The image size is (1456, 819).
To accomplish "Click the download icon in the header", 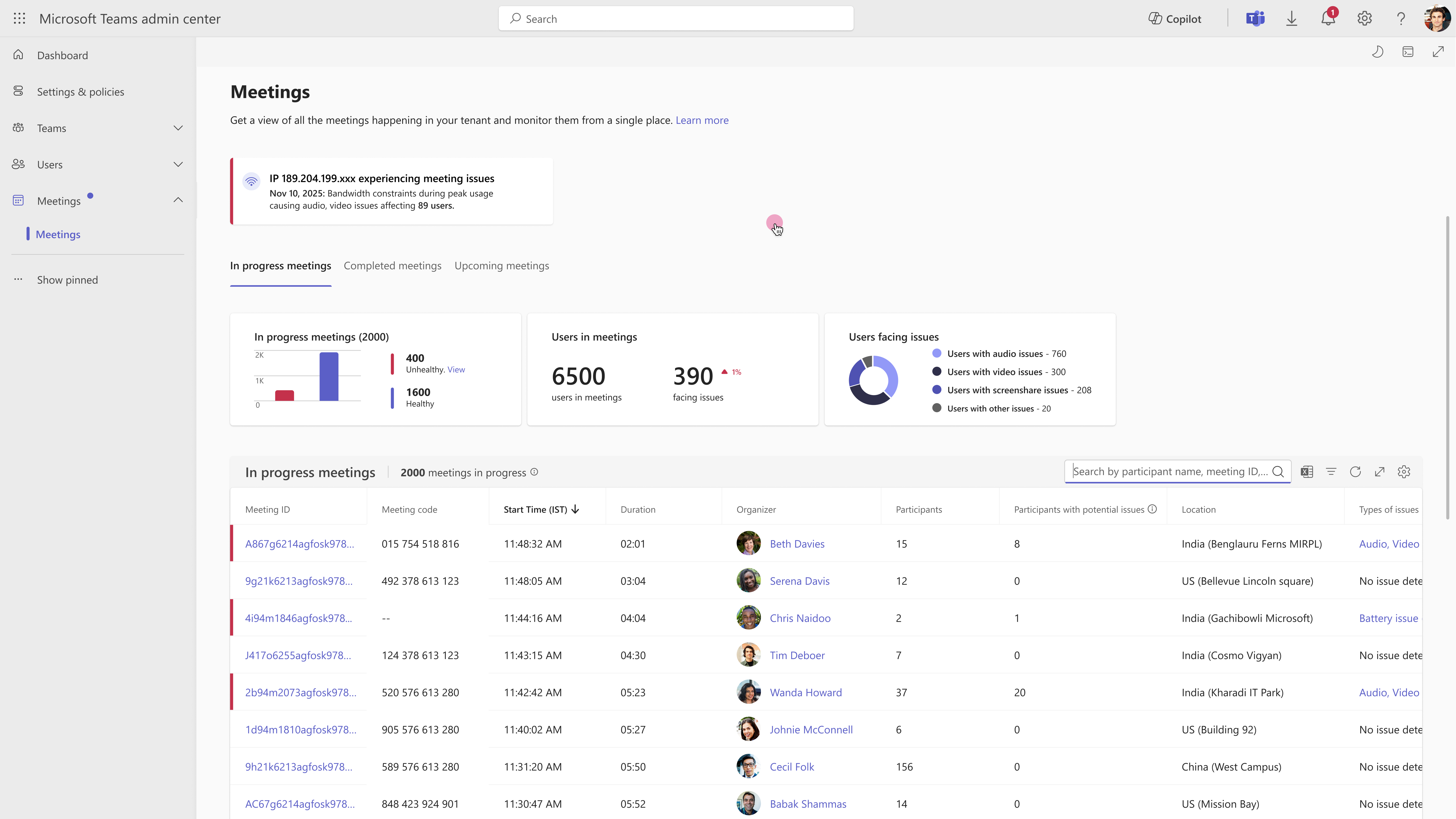I will coord(1291,19).
